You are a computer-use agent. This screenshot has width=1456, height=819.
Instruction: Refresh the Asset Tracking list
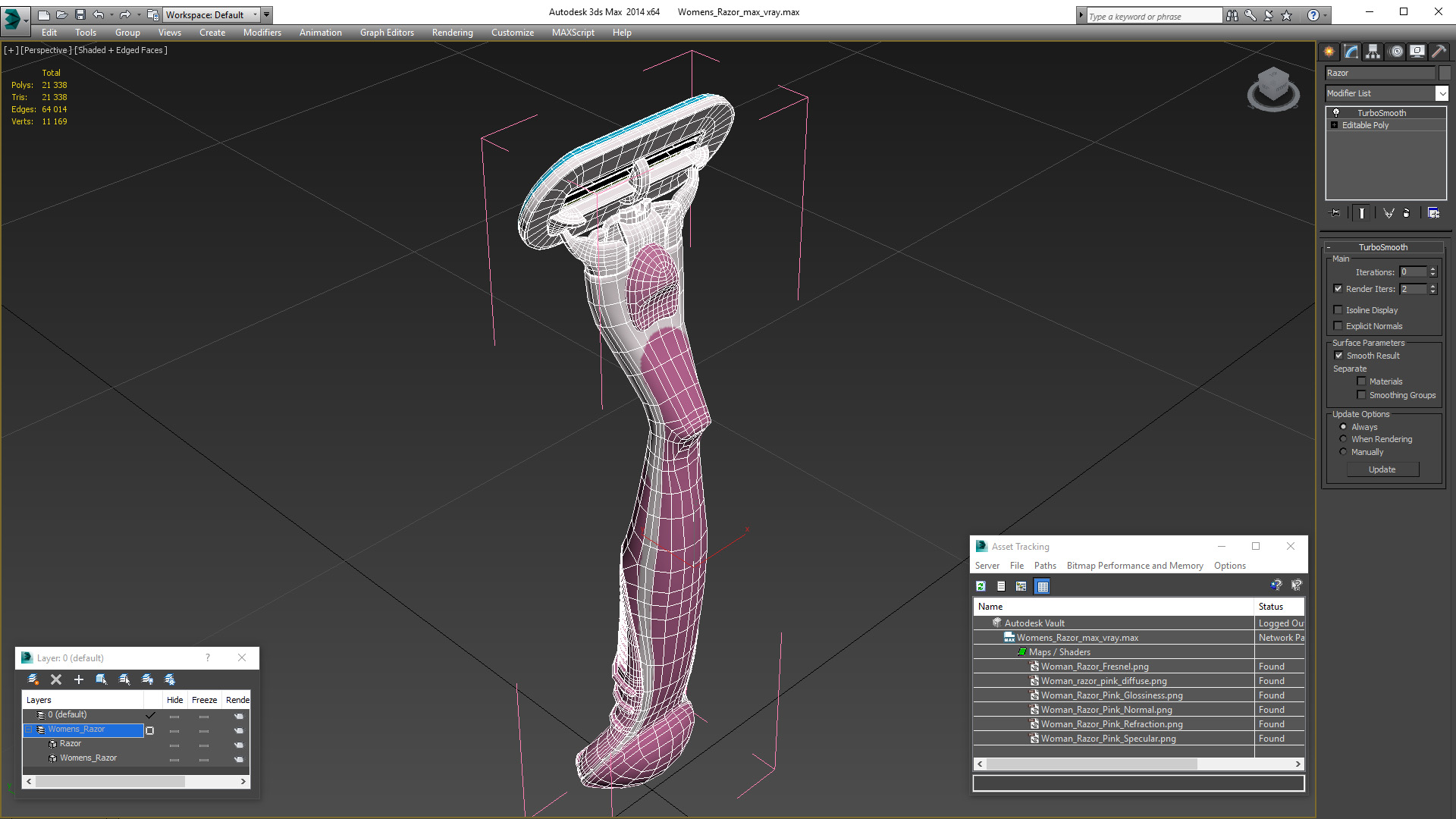981,586
